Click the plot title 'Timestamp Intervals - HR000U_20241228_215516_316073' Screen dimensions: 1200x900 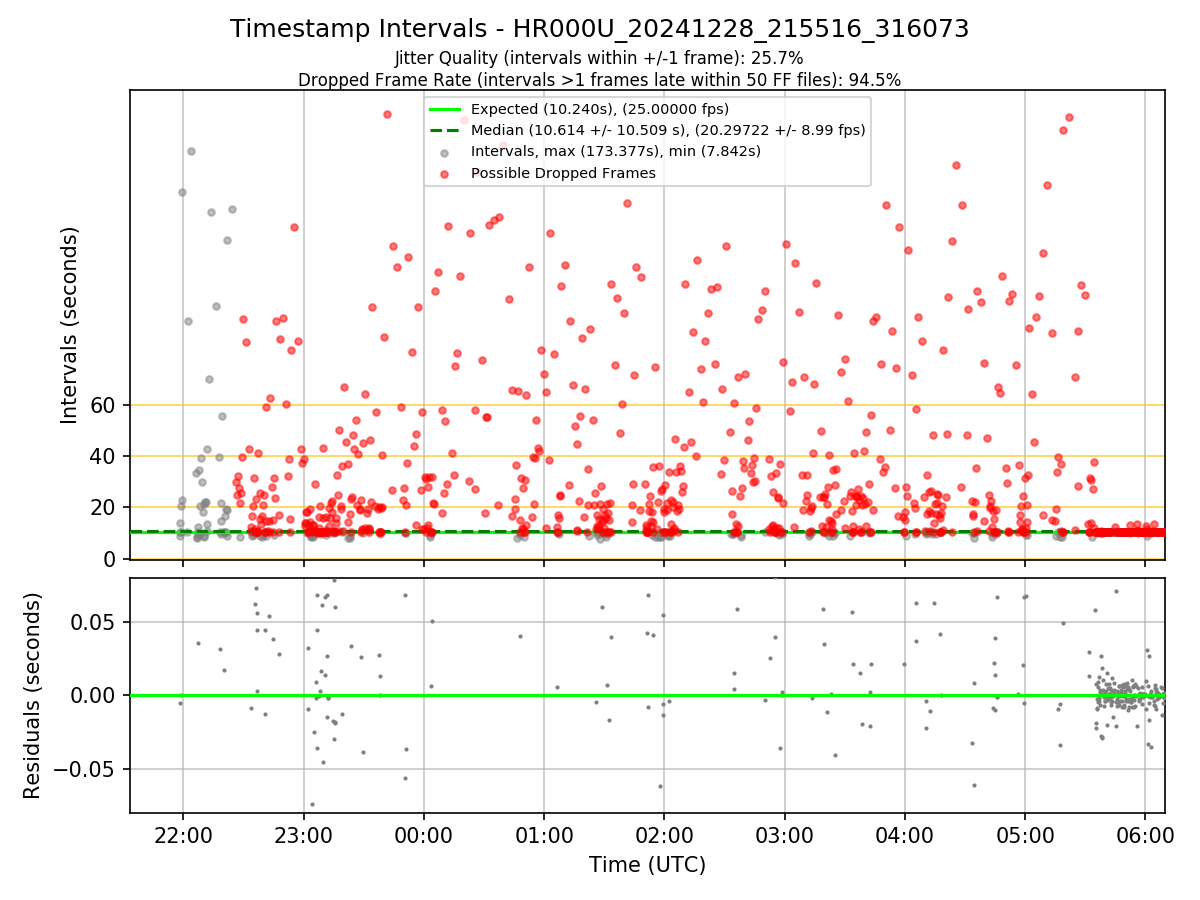point(600,29)
